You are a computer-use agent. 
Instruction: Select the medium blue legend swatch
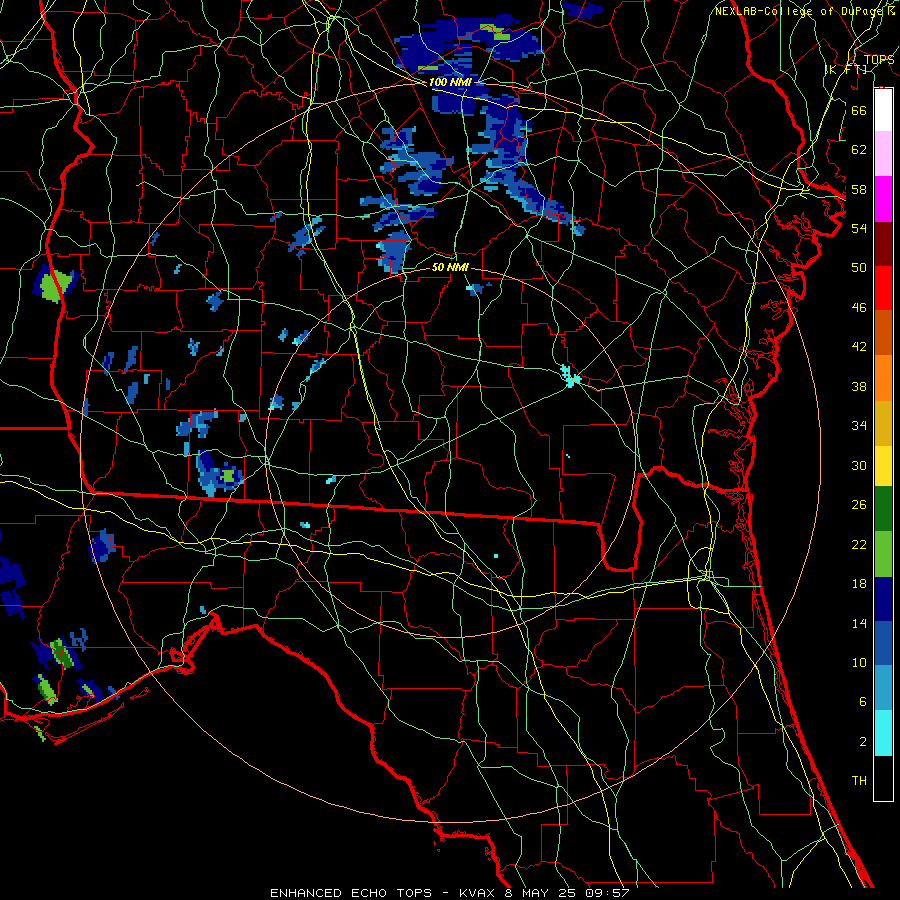883,643
